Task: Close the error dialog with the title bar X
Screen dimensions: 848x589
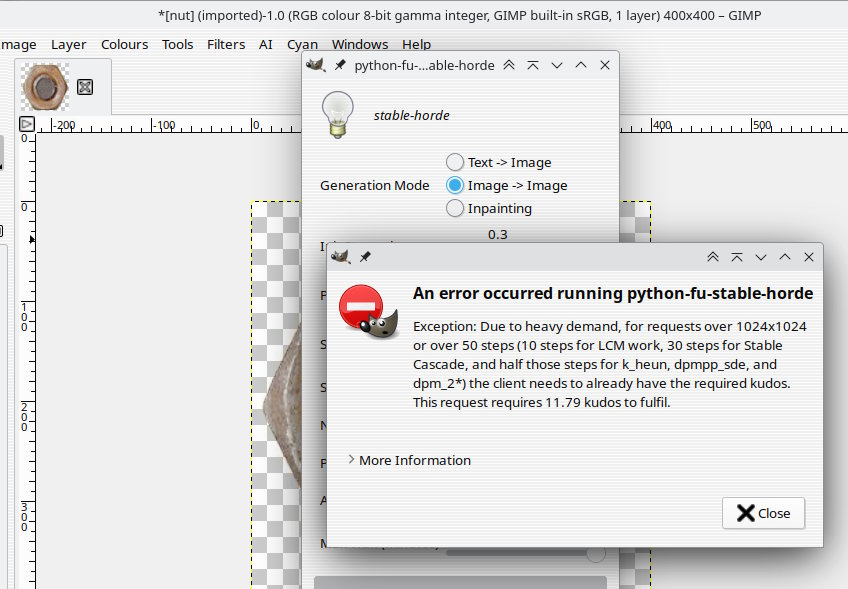Action: (809, 257)
